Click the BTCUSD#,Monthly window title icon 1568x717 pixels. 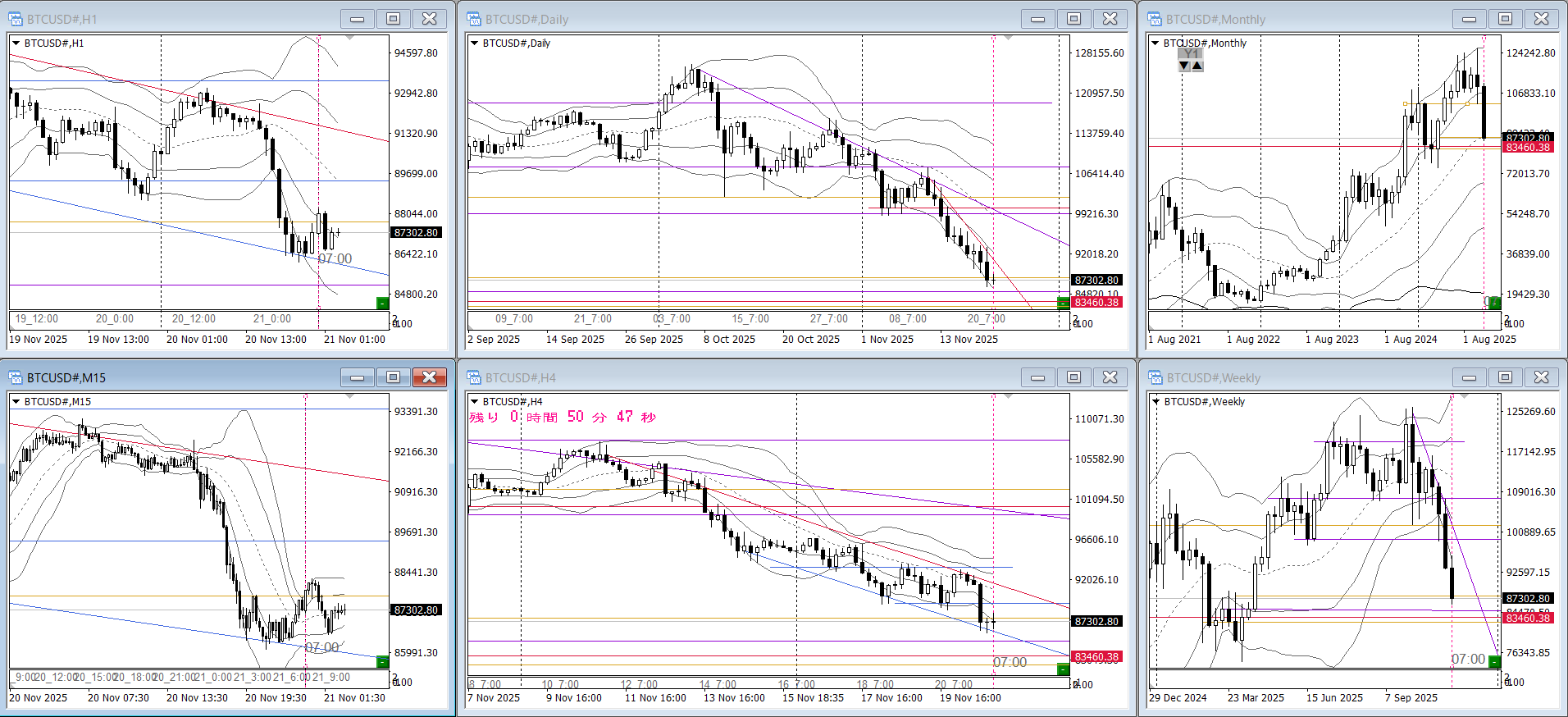pyautogui.click(x=1155, y=19)
